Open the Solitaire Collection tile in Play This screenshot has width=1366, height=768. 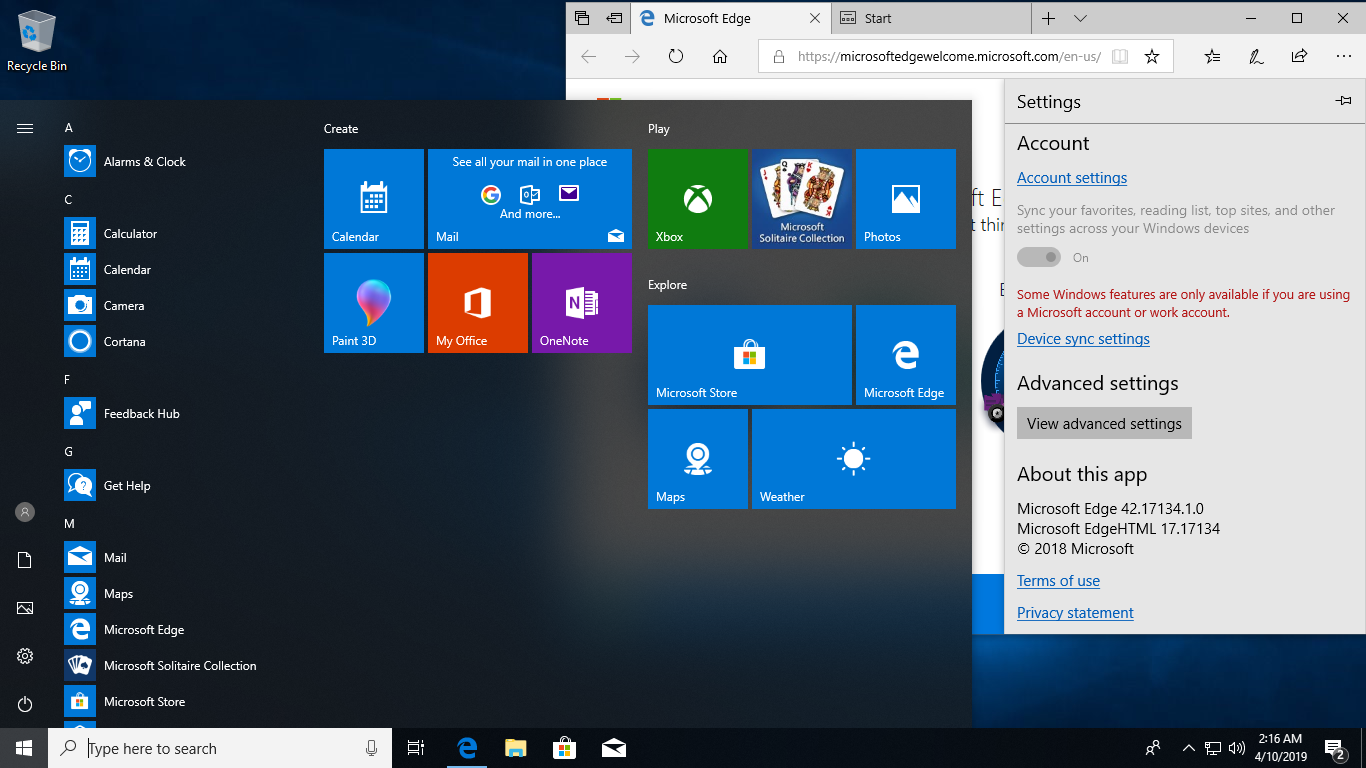tap(802, 199)
